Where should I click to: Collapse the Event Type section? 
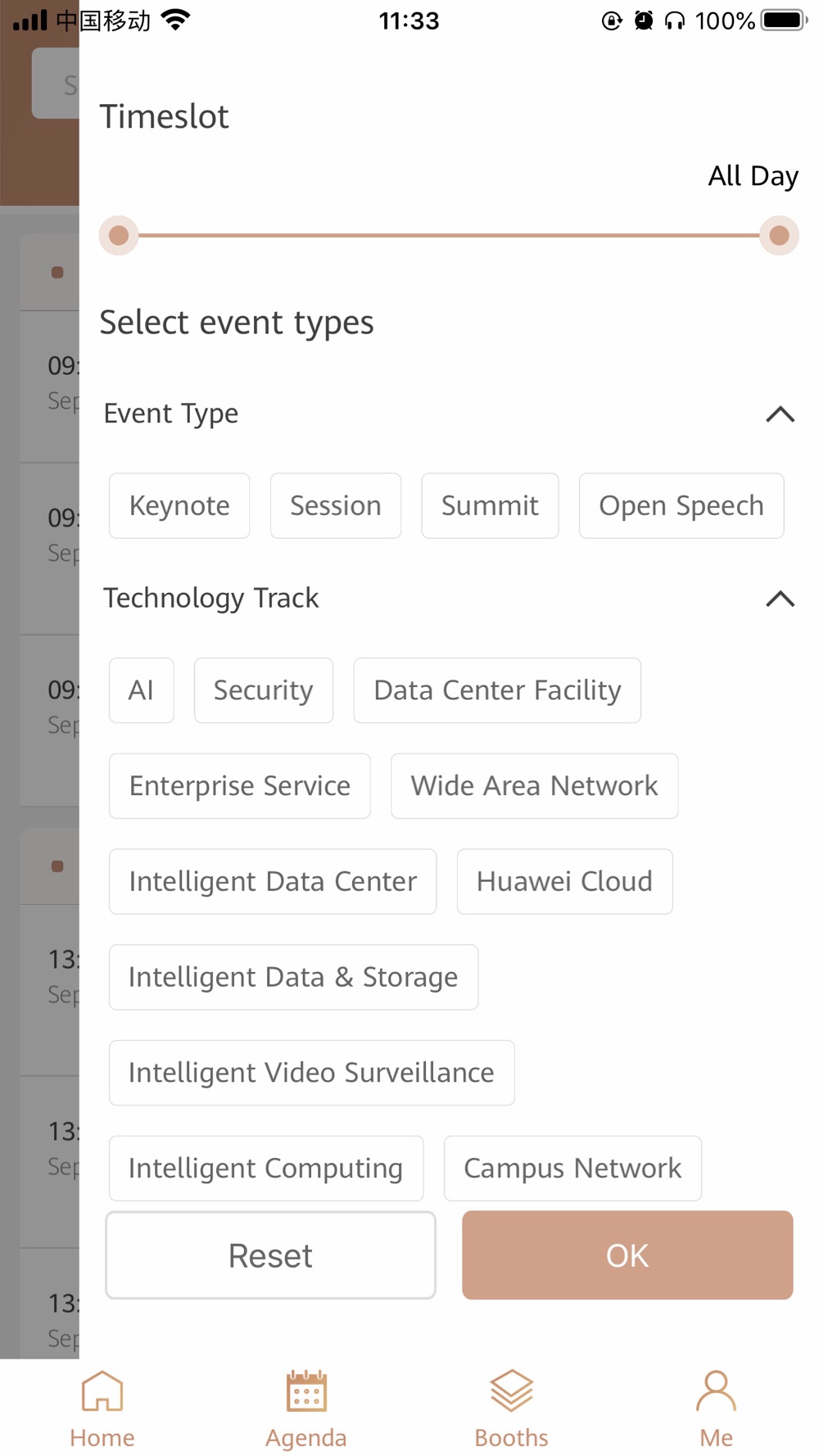[780, 414]
